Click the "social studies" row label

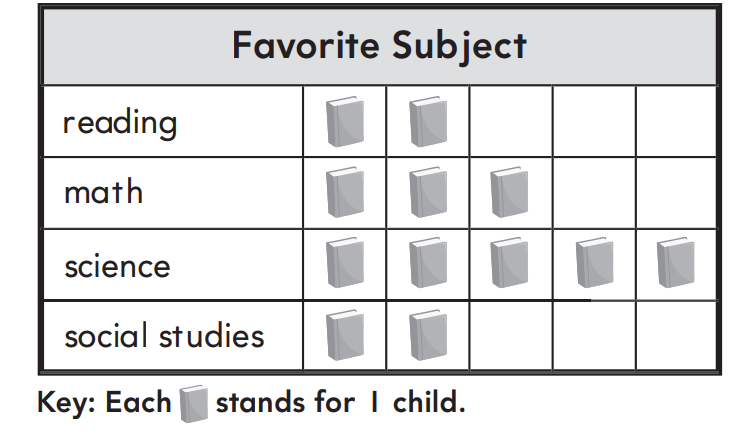pyautogui.click(x=164, y=335)
